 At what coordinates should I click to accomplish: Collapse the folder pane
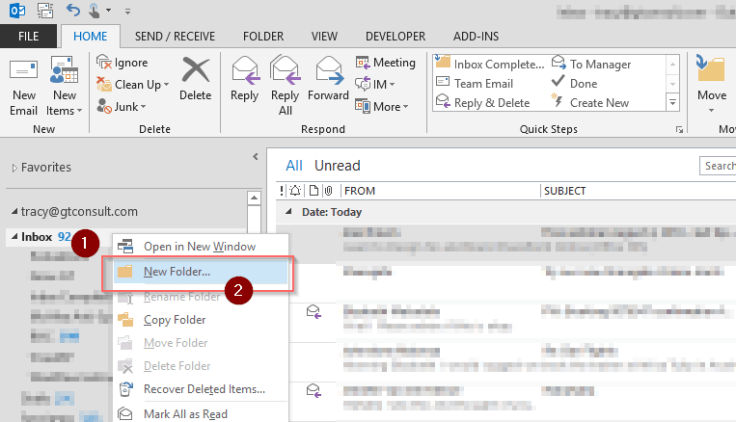(255, 157)
